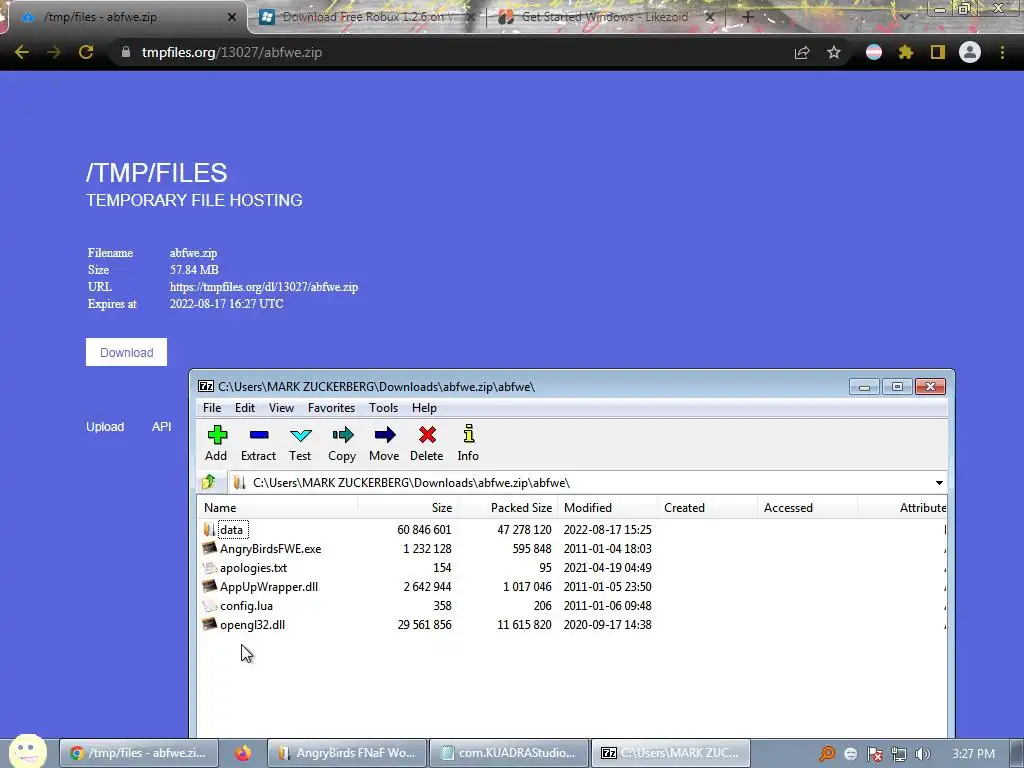The height and width of the screenshot is (768, 1024).
Task: Go up one folder level in 7-Zip
Action: pyautogui.click(x=209, y=483)
